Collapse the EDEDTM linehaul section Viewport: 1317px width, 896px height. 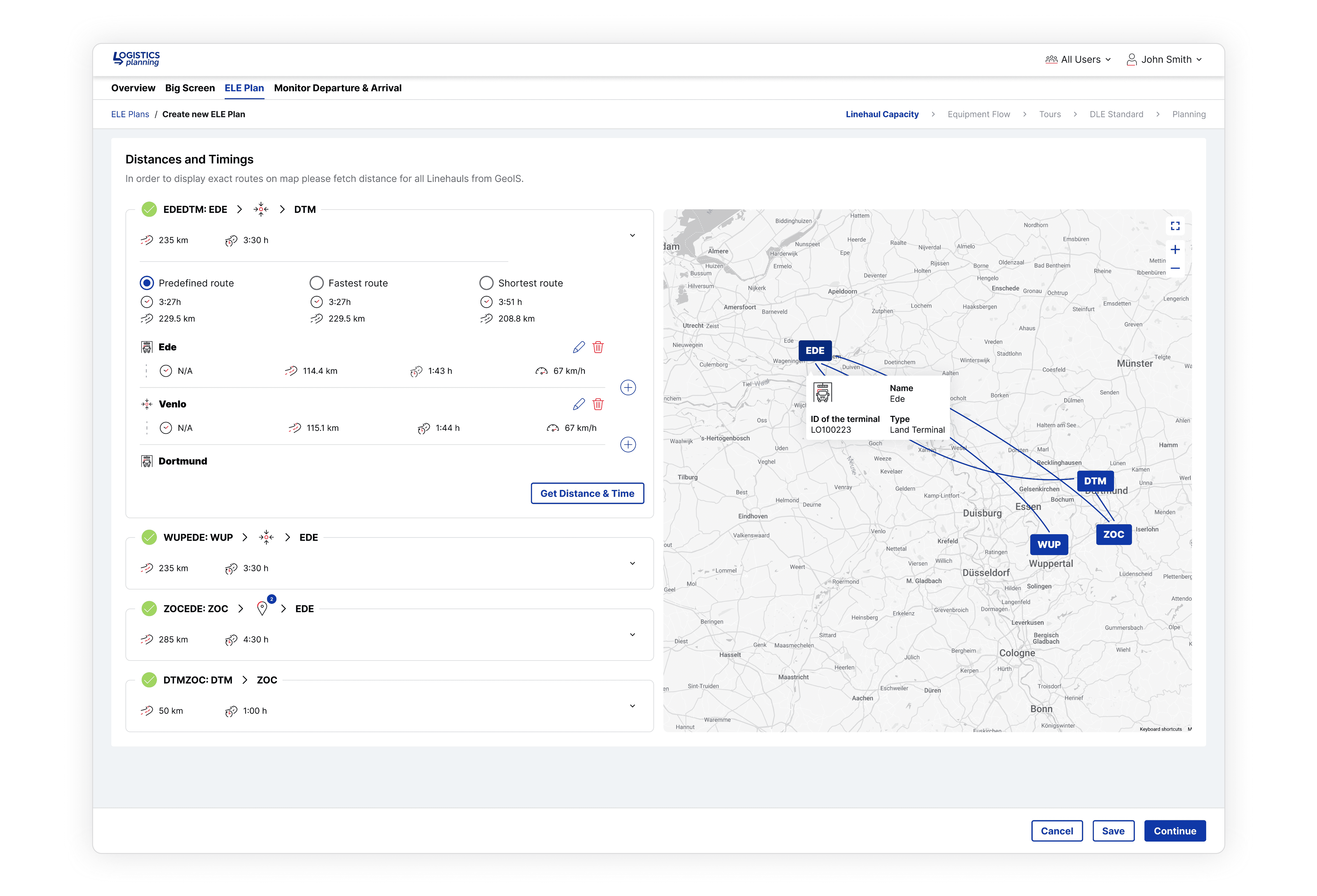(x=632, y=236)
